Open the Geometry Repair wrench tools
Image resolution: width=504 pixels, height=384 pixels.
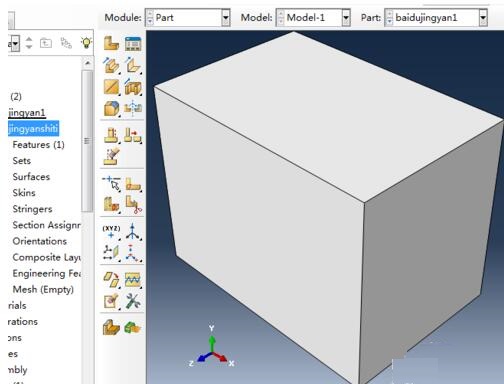click(x=133, y=301)
